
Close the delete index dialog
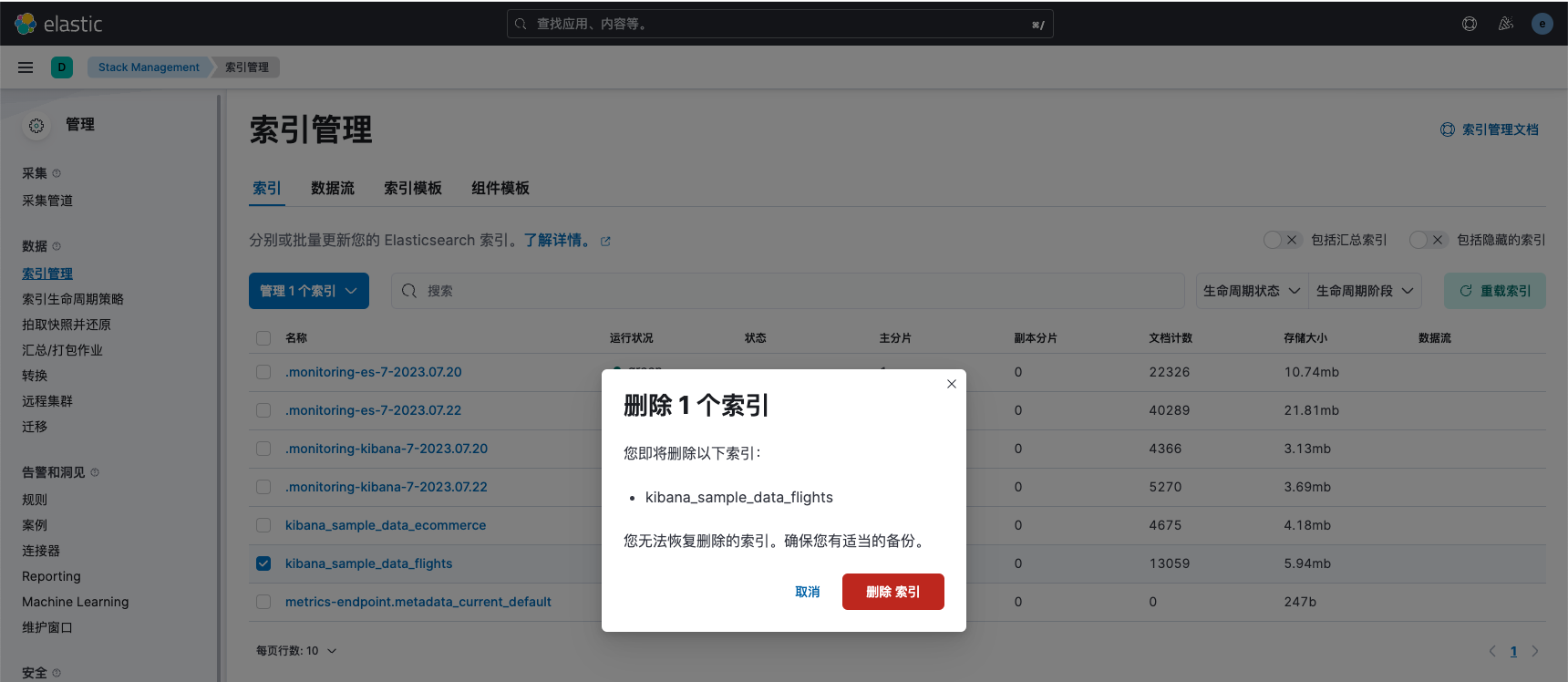[951, 384]
